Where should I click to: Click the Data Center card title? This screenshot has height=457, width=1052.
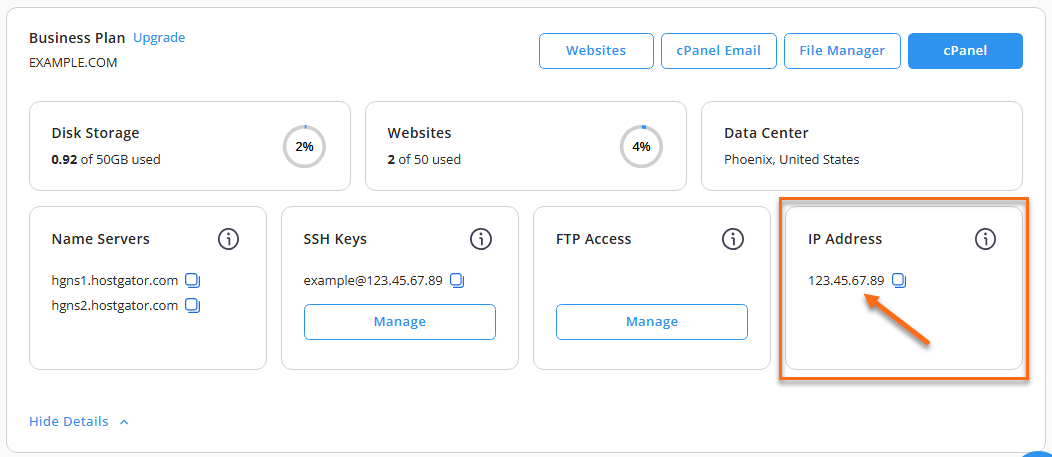pyautogui.click(x=766, y=133)
